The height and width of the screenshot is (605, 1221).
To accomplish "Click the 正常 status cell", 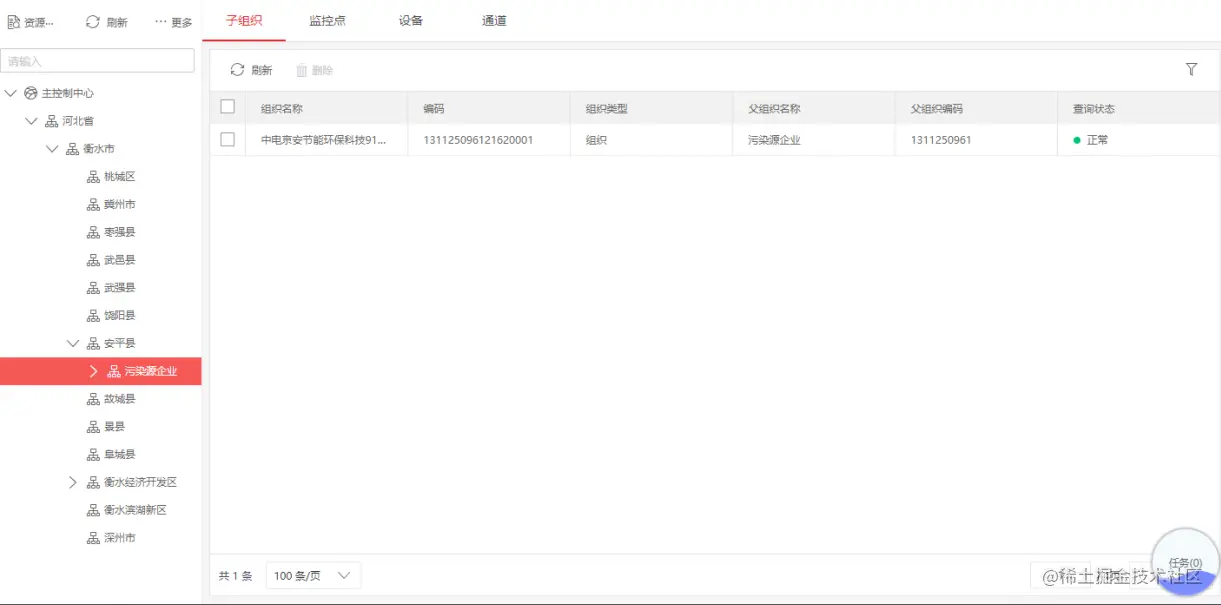I will point(1091,140).
